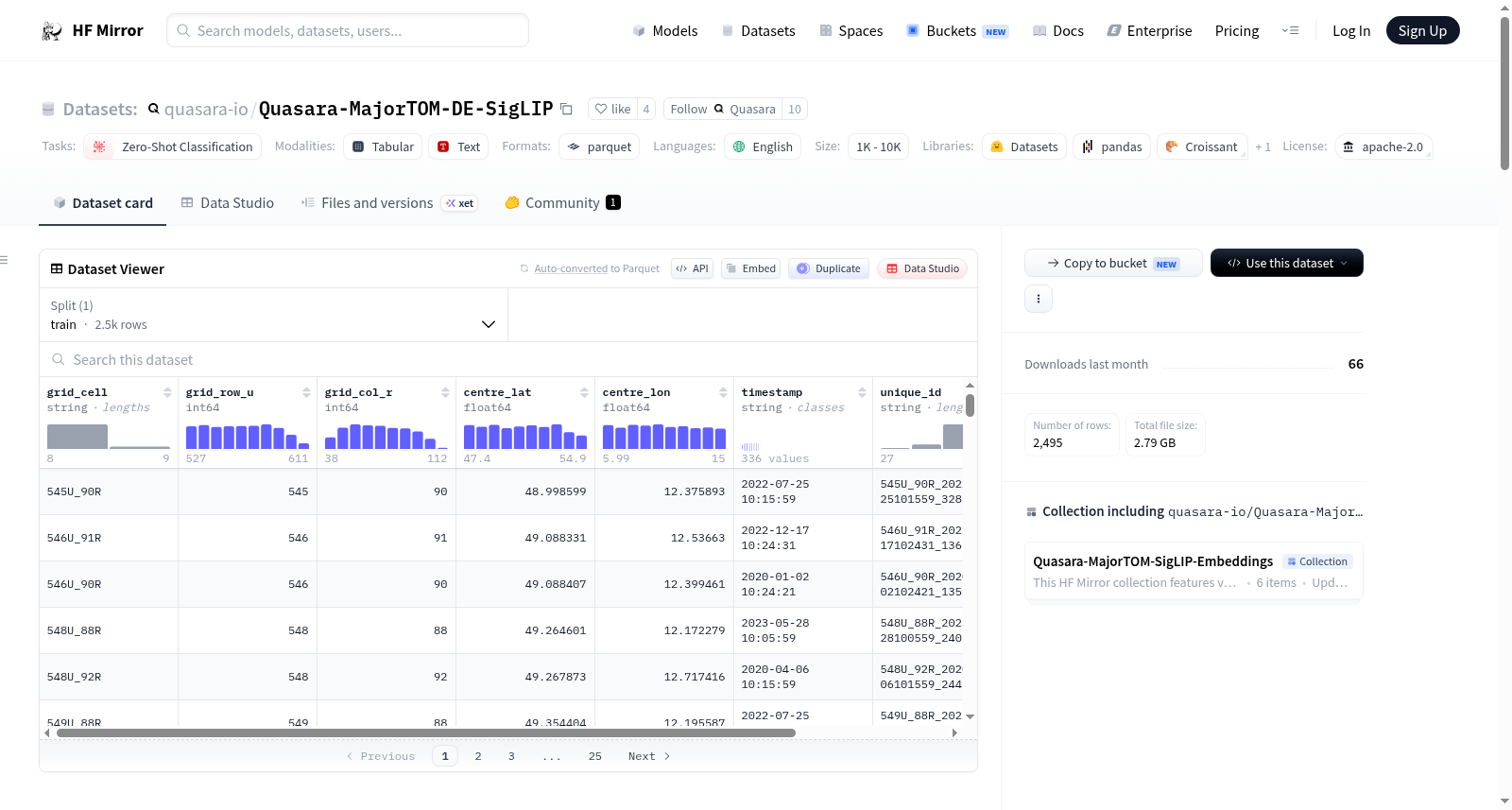Click the like count 4
Image resolution: width=1512 pixels, height=810 pixels.
[646, 109]
